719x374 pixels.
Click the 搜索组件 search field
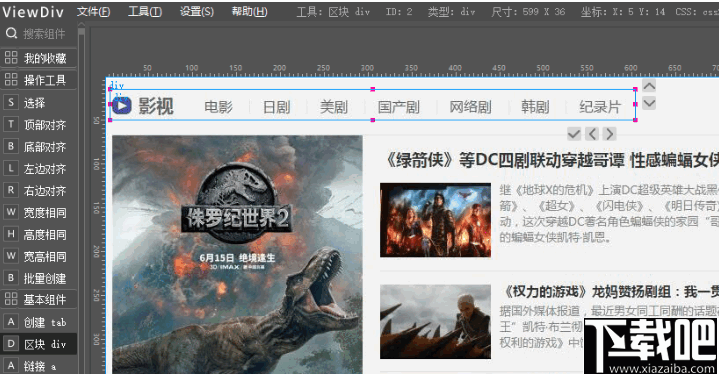tap(44, 33)
